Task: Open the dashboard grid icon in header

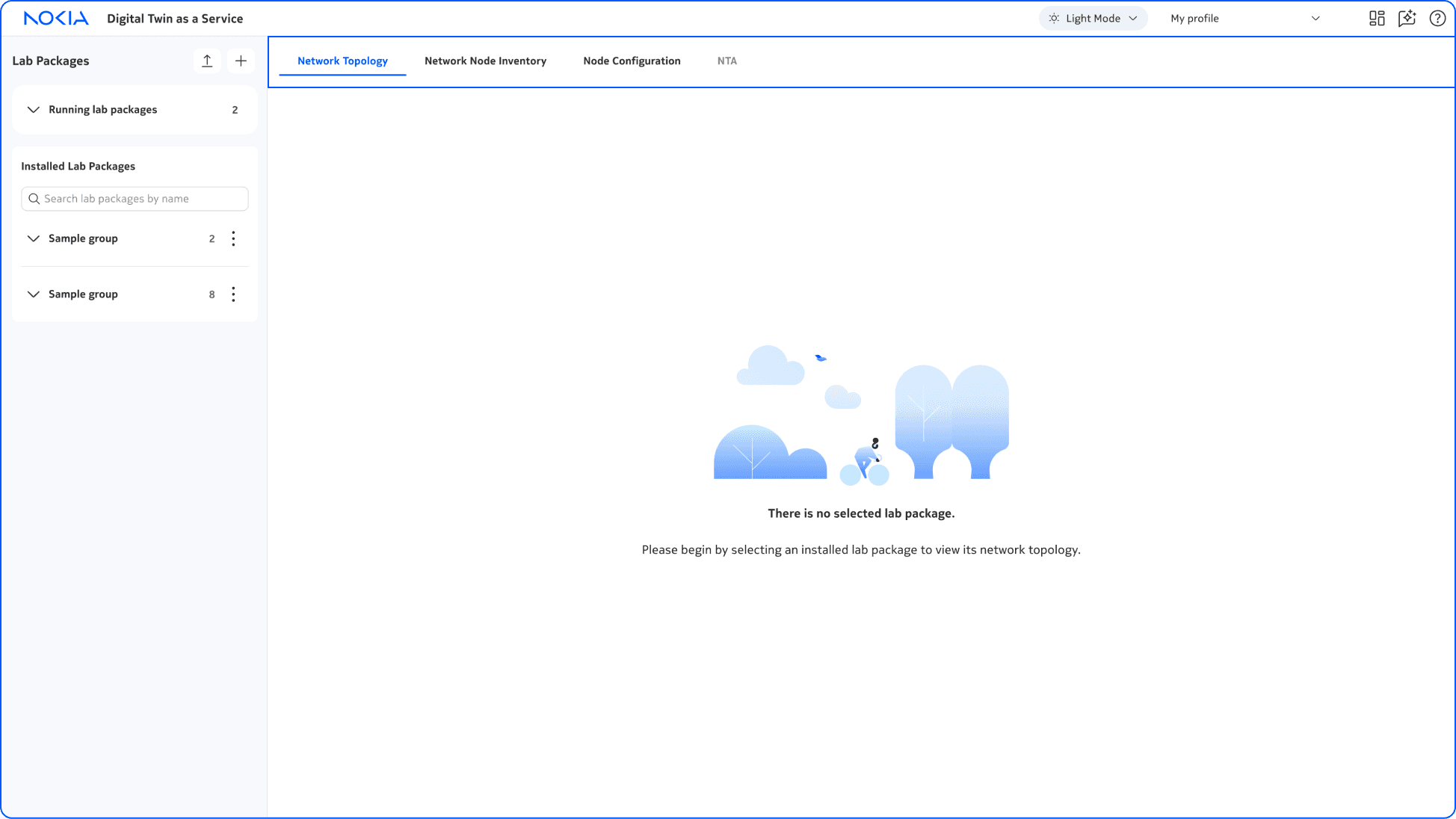Action: [1377, 19]
